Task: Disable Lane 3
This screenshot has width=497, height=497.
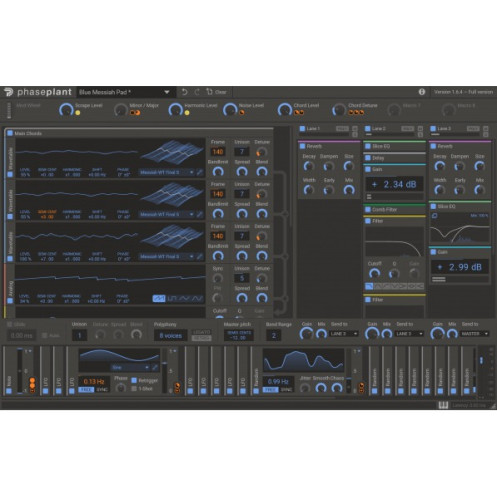Action: click(433, 128)
